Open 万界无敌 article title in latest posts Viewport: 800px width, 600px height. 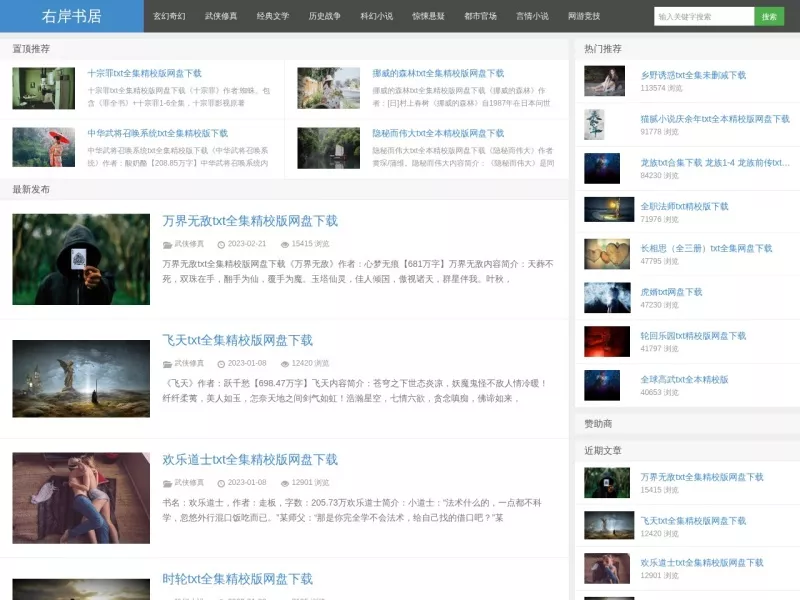tap(250, 221)
